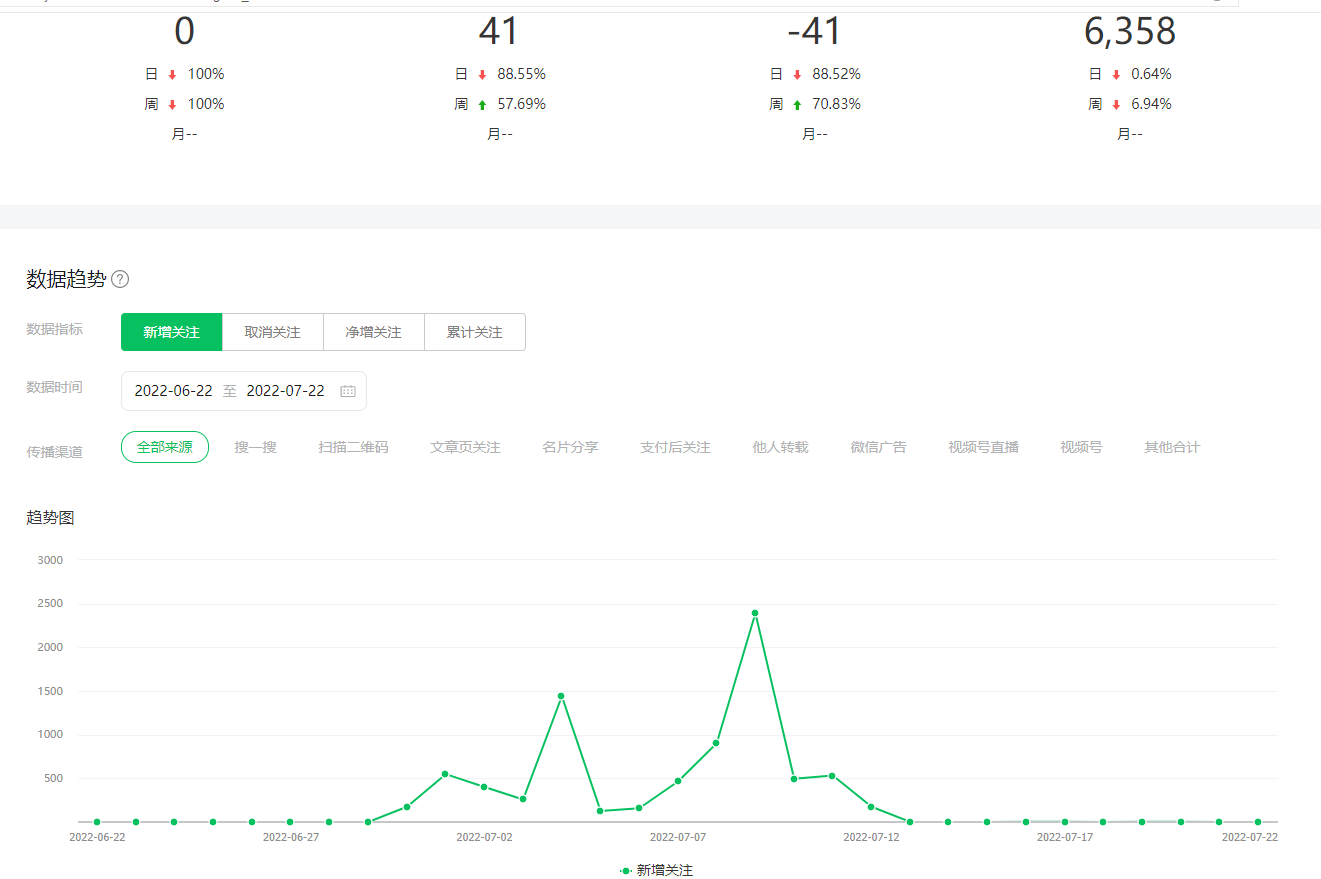Viewport: 1321px width, 879px height.
Task: Filter by 微信广告 channel
Action: coord(878,447)
